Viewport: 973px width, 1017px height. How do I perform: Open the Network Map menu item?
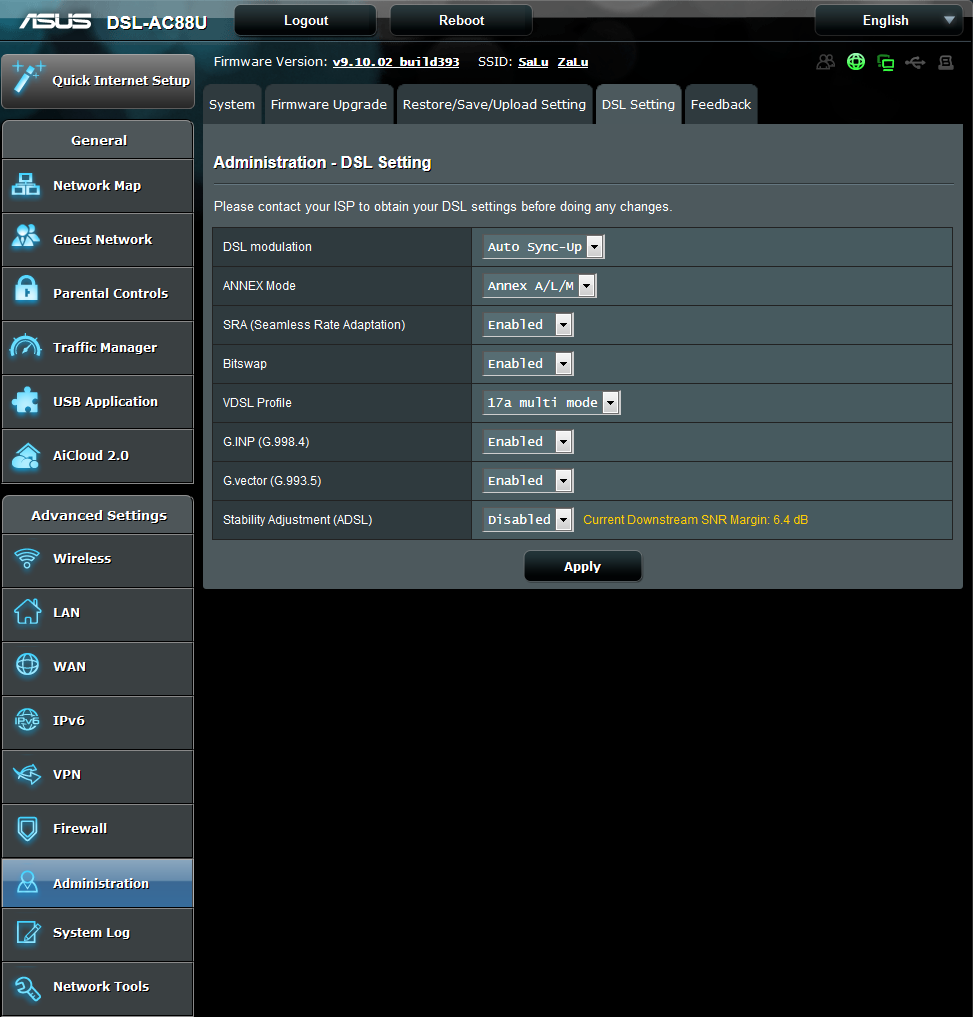point(97,185)
